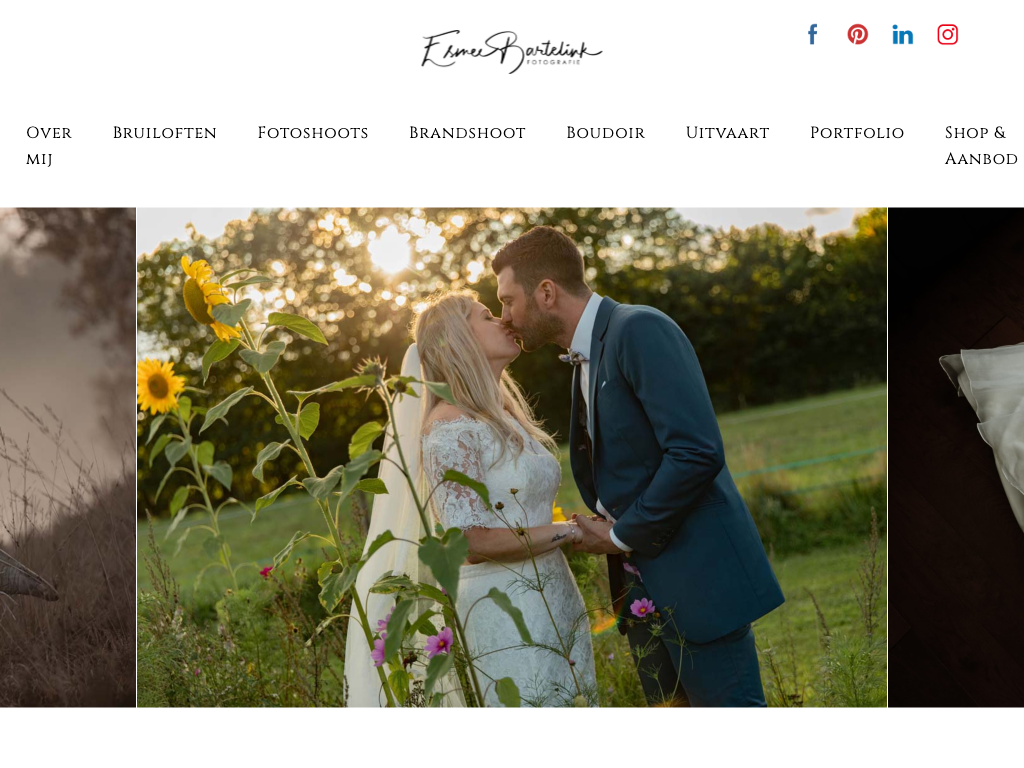The image size is (1024, 768).
Task: View the Portfolio page
Action: coord(857,133)
